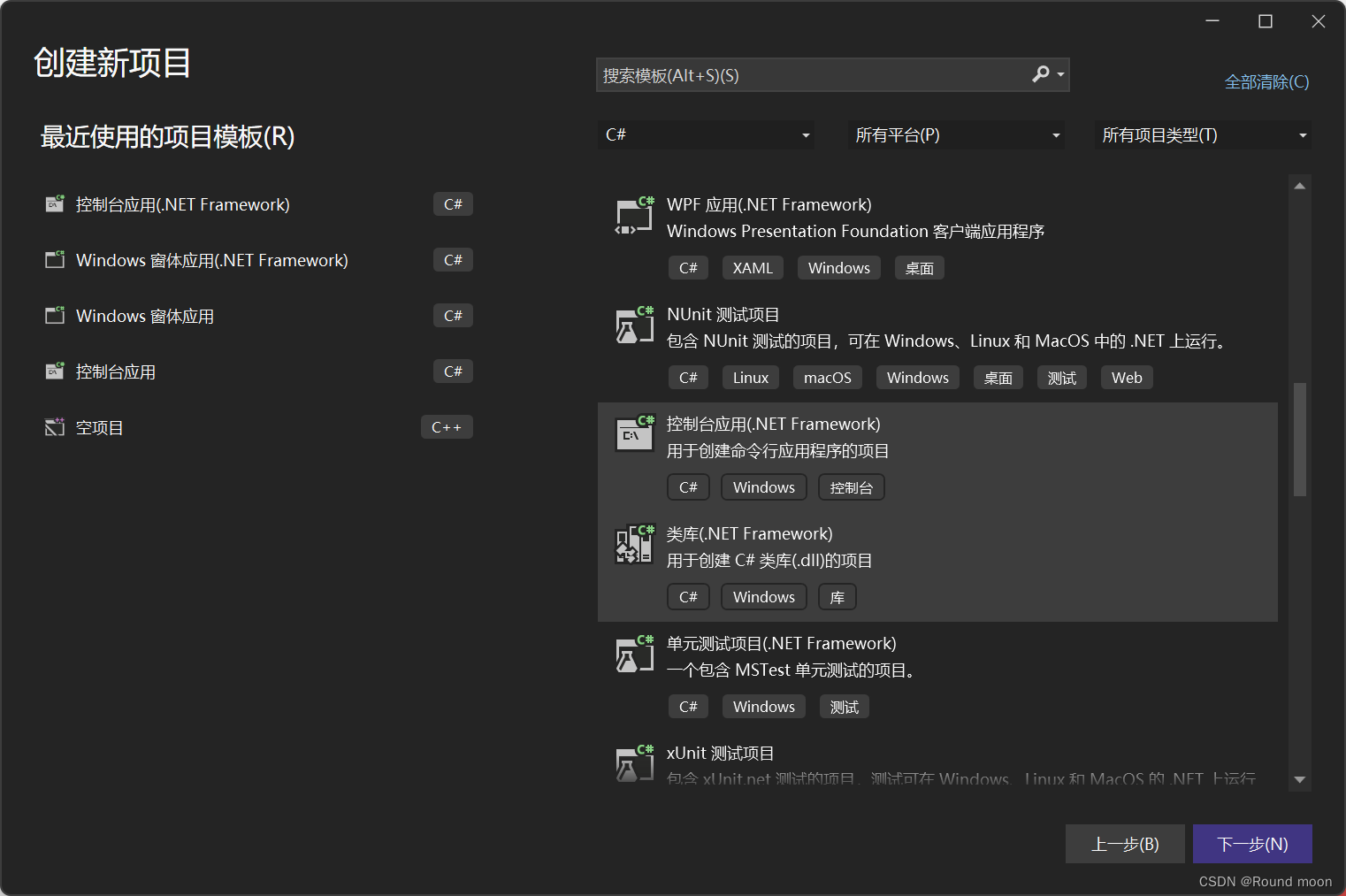1346x896 pixels.
Task: Click the xUnit 测试项目 icon
Action: click(x=634, y=763)
